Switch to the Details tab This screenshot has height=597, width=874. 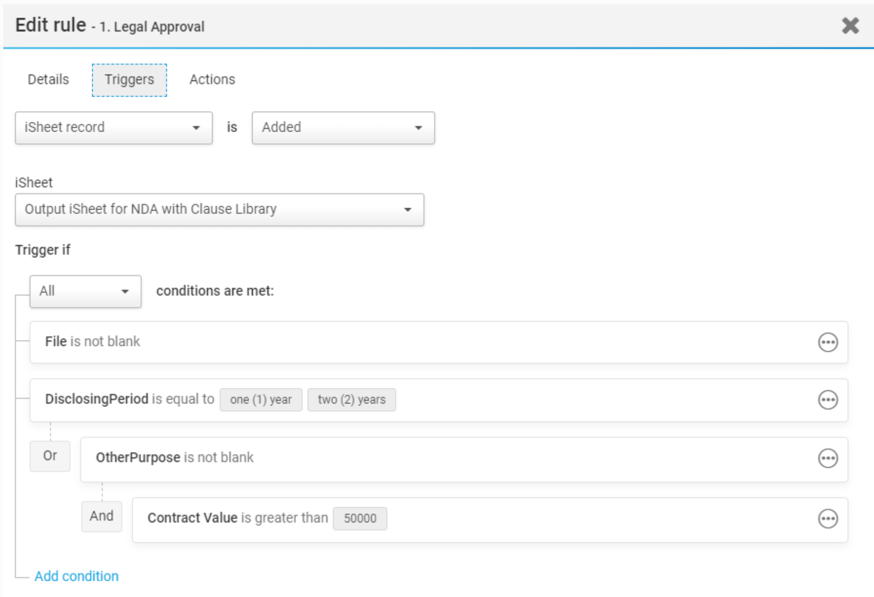(47, 79)
